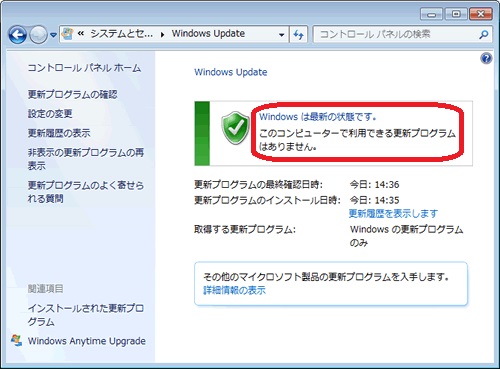Click the Windows Update page title

point(231,72)
